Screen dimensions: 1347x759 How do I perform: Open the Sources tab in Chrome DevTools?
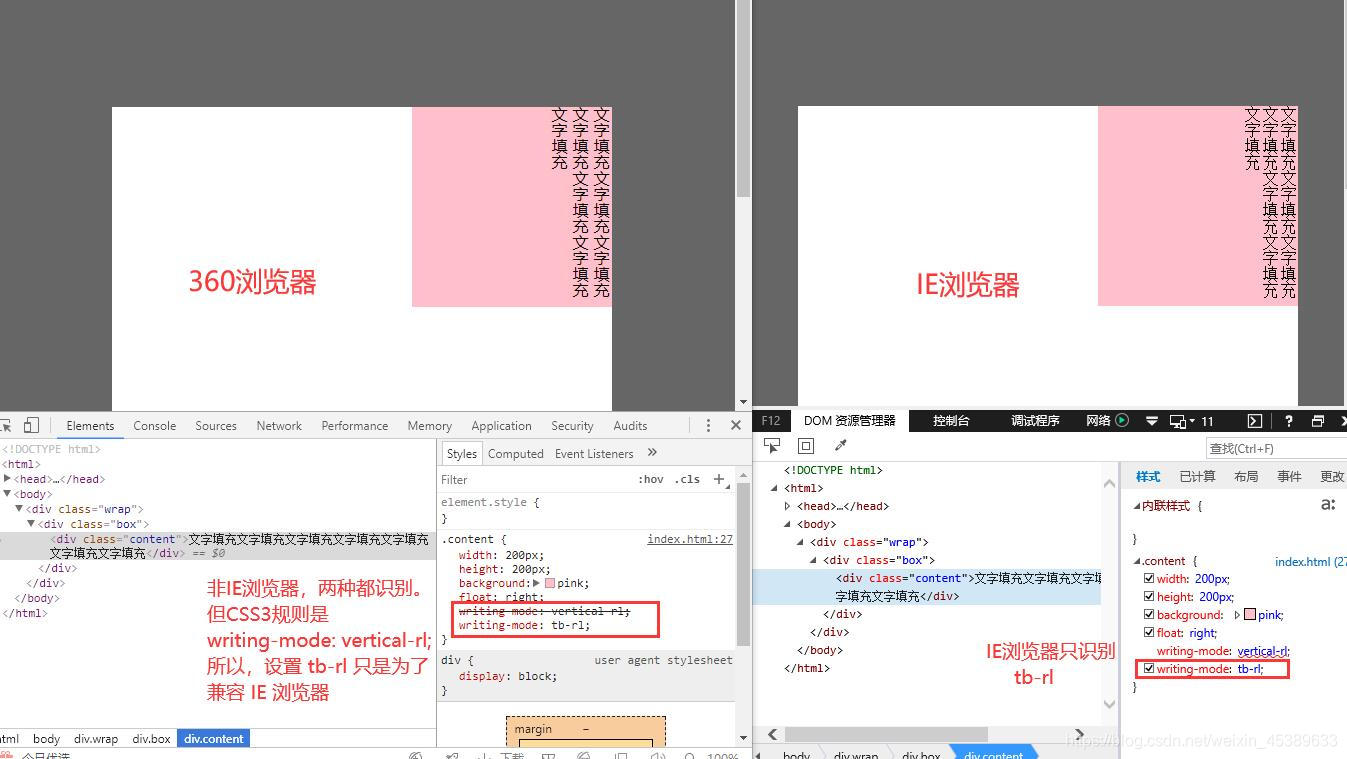(216, 425)
